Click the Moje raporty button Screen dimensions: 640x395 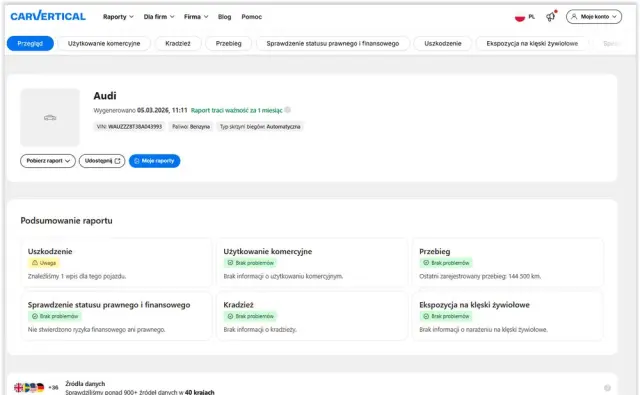154,161
